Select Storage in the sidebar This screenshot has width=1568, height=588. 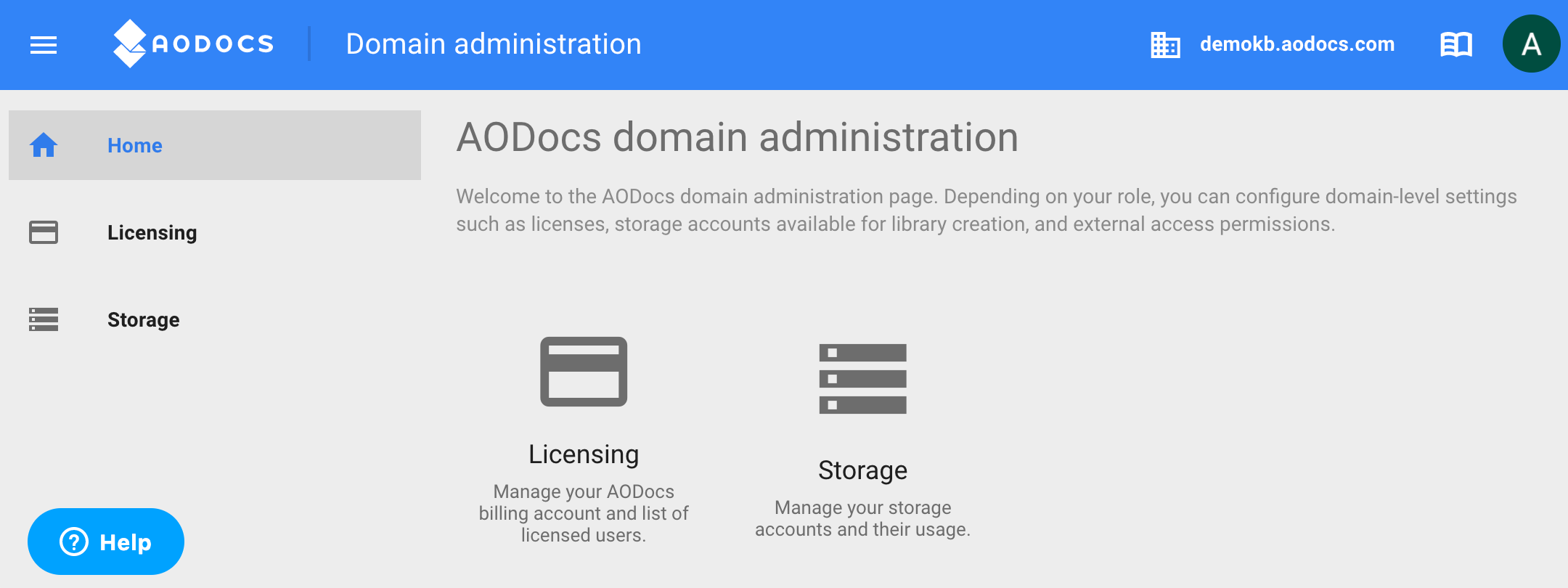215,319
